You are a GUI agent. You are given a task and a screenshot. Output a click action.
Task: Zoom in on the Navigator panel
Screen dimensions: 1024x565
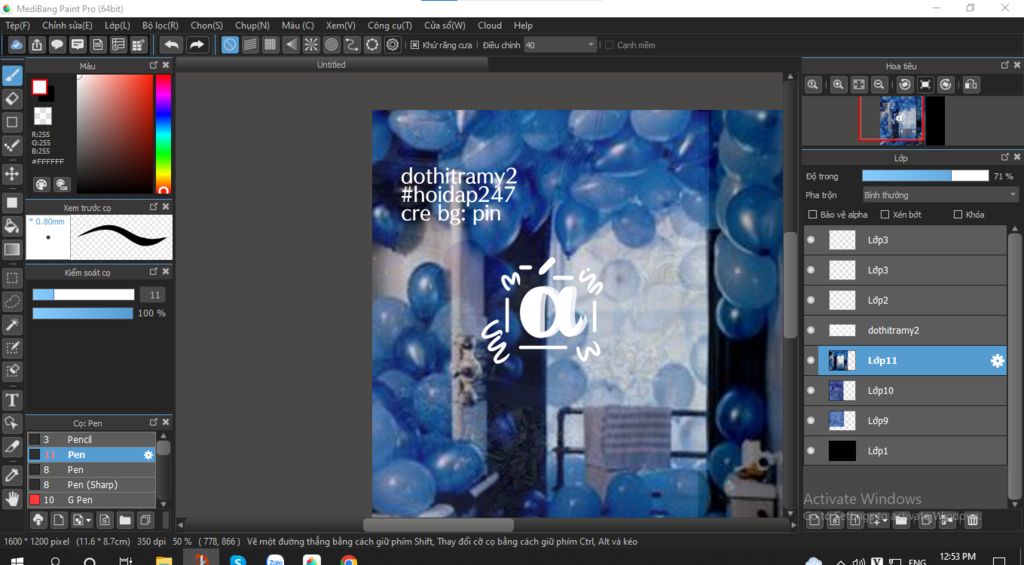pos(838,84)
